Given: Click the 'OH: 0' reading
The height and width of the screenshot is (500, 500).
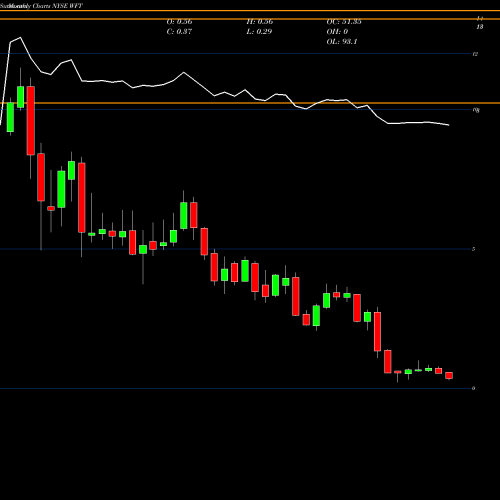Looking at the screenshot, I should [337, 32].
